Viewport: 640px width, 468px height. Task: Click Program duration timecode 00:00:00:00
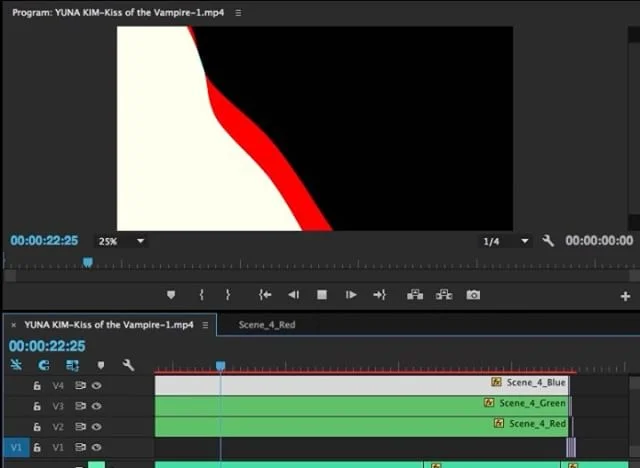pos(599,241)
